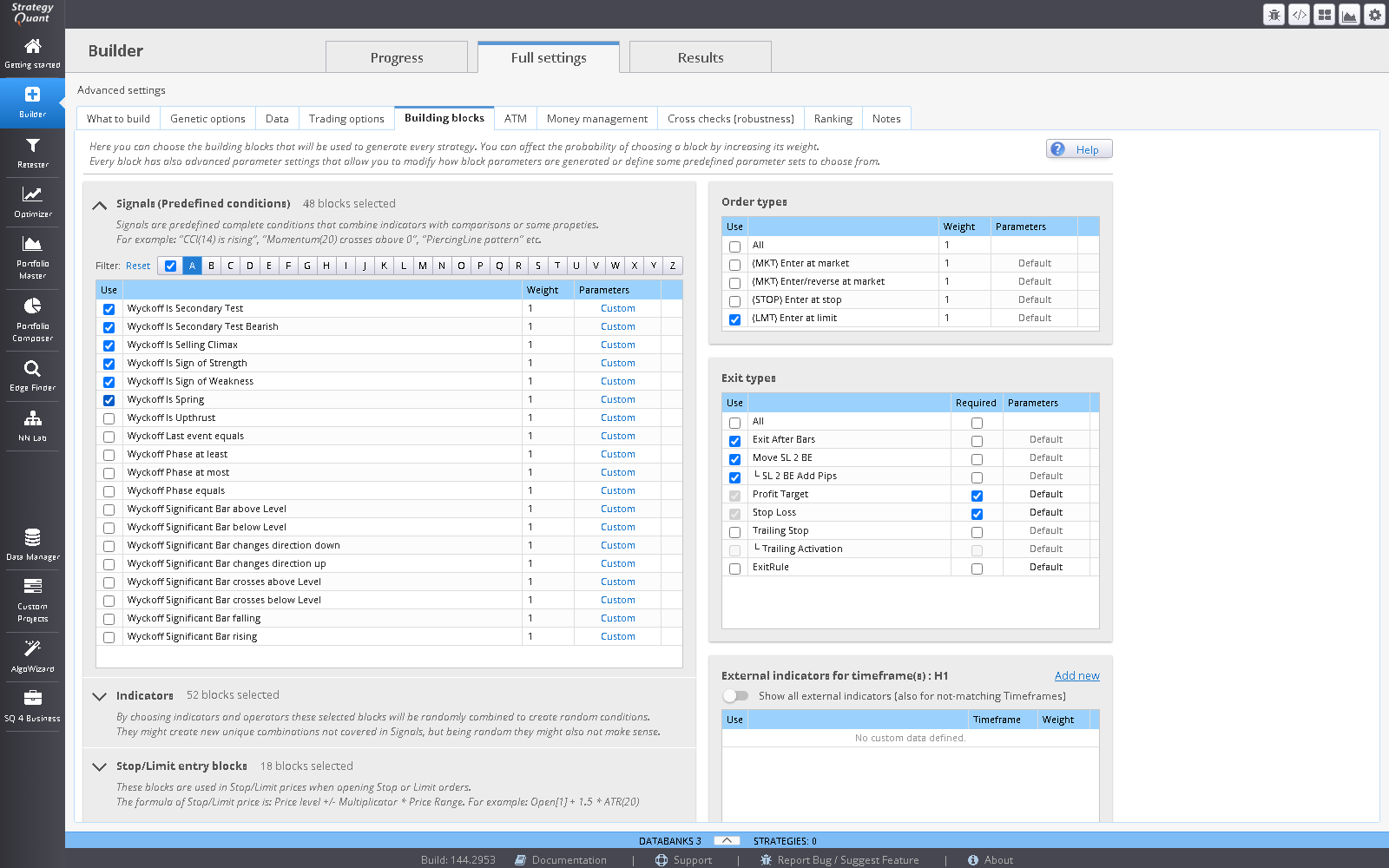Open the Getting started sidebar icon
The height and width of the screenshot is (868, 1389).
(32, 53)
